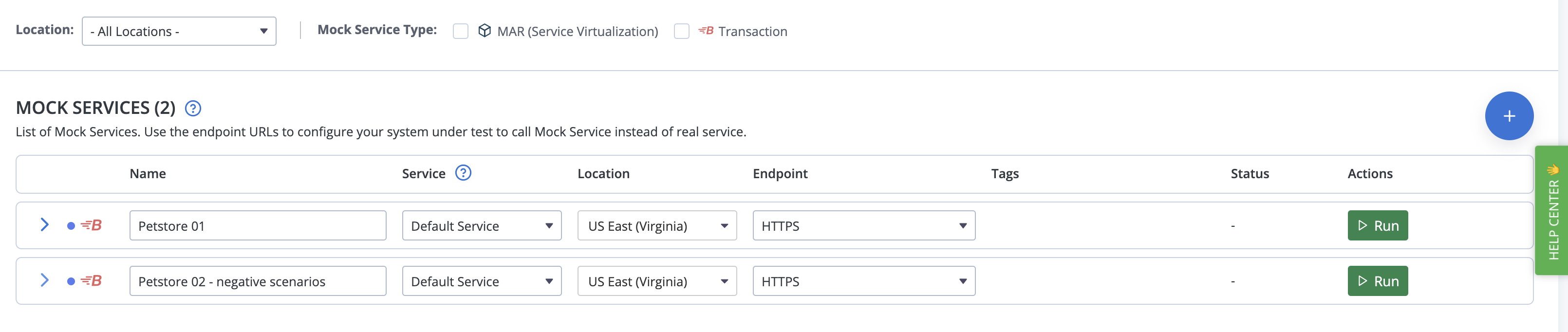Expand the Petstore 02 negative scenarios row

[x=44, y=280]
